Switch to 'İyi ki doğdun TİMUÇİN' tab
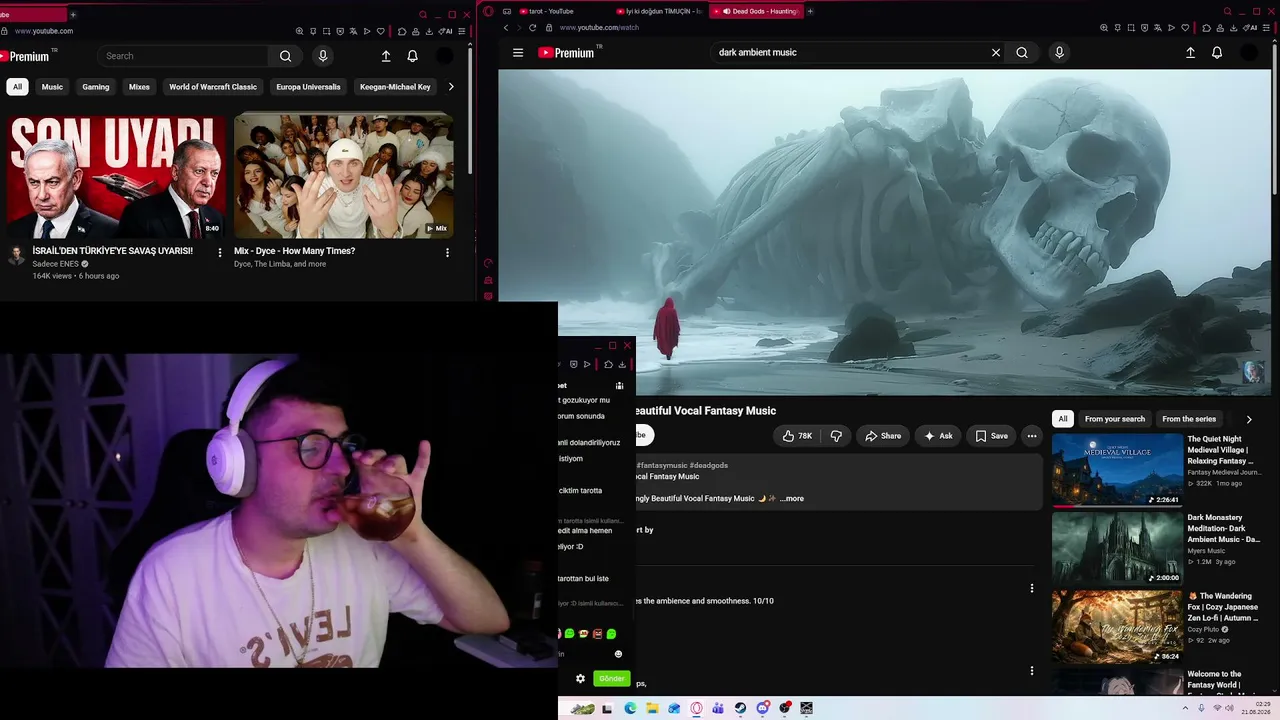 (x=659, y=11)
